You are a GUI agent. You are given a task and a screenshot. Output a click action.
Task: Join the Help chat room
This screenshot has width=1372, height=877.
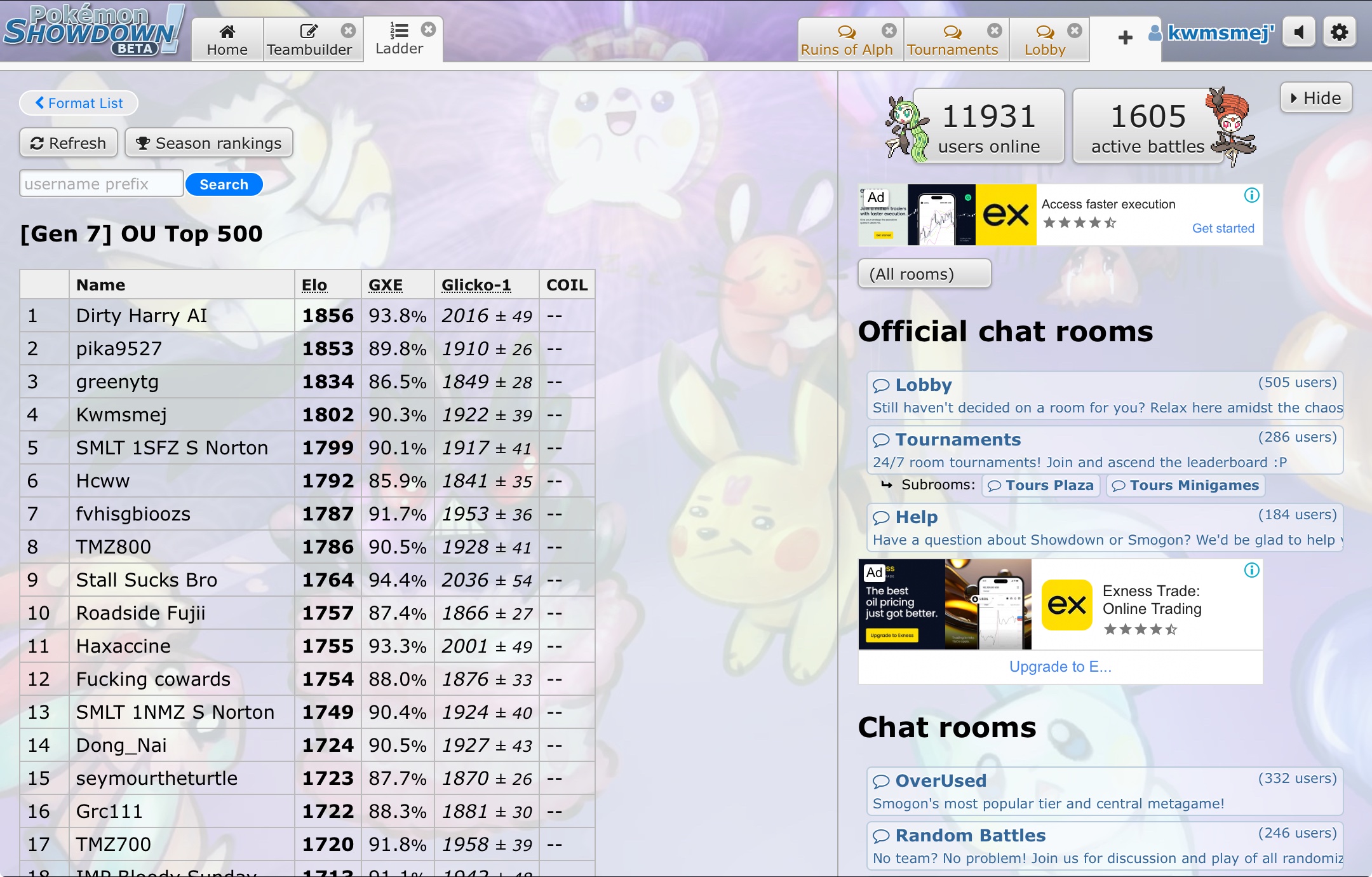point(1105,527)
